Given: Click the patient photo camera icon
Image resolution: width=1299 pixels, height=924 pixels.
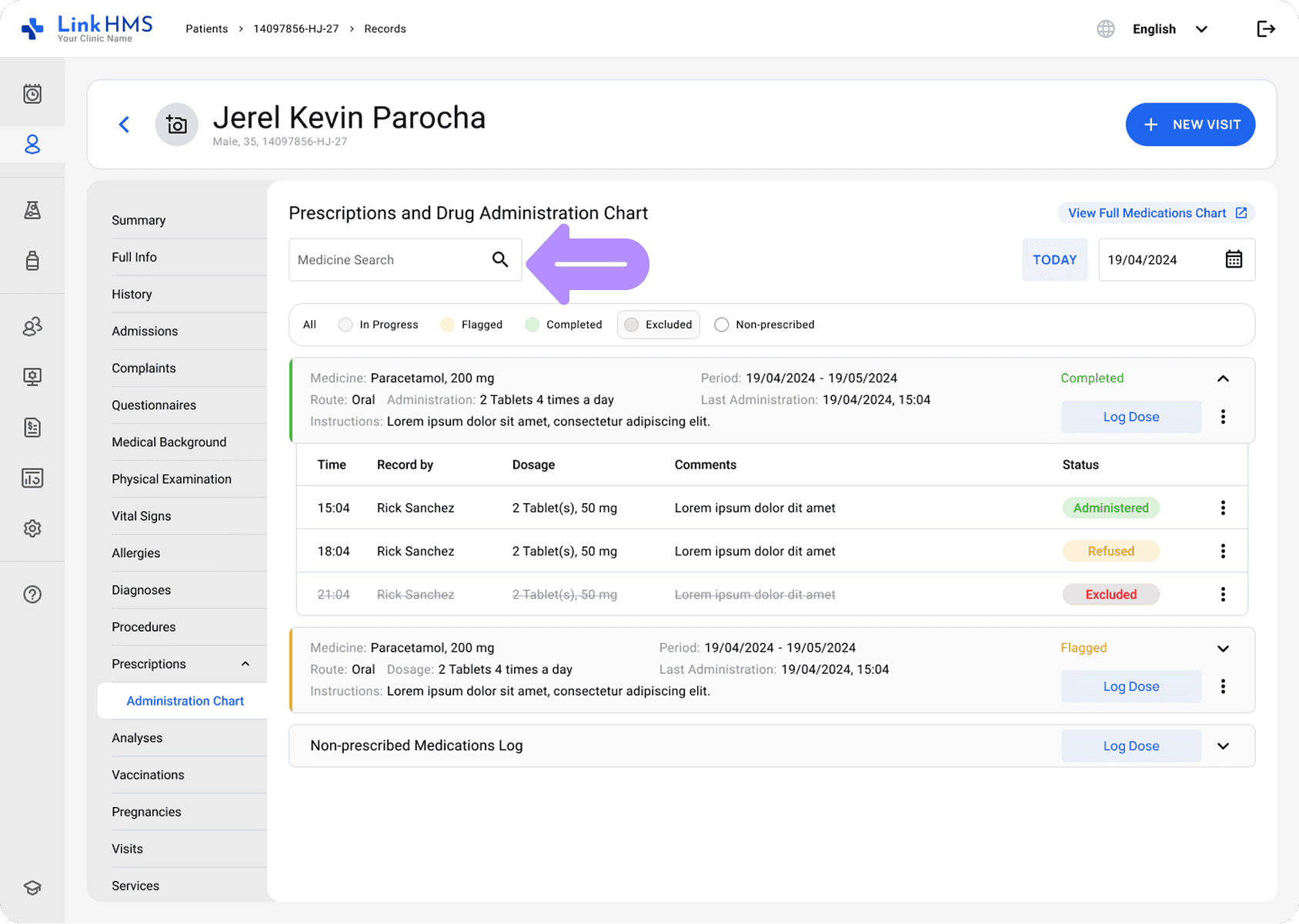Looking at the screenshot, I should [176, 125].
